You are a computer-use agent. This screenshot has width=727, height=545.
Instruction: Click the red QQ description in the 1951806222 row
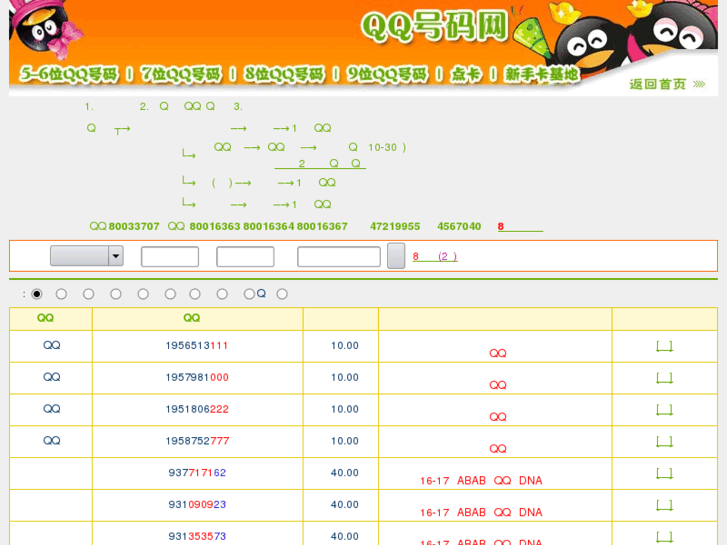[x=498, y=417]
